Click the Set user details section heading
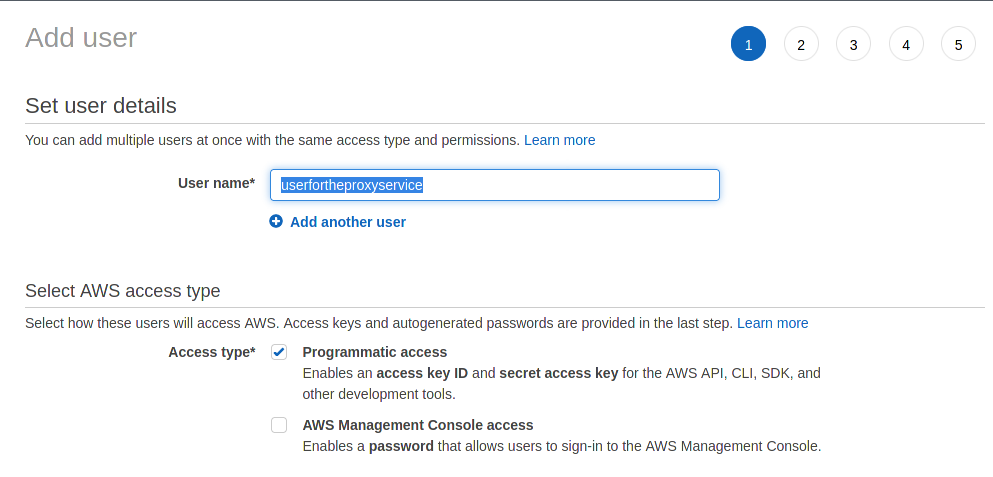 pos(100,106)
